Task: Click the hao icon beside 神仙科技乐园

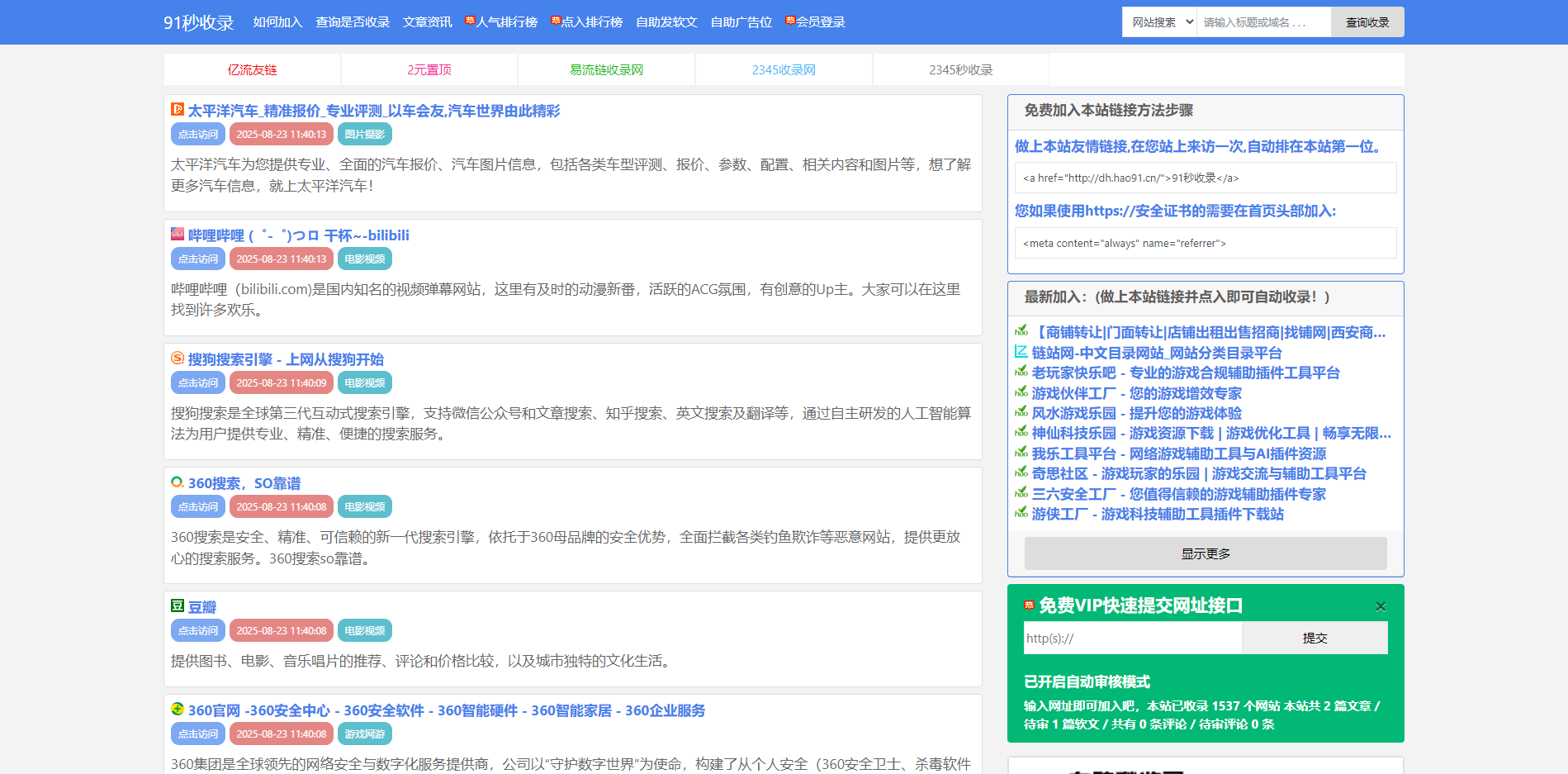Action: 1021,432
